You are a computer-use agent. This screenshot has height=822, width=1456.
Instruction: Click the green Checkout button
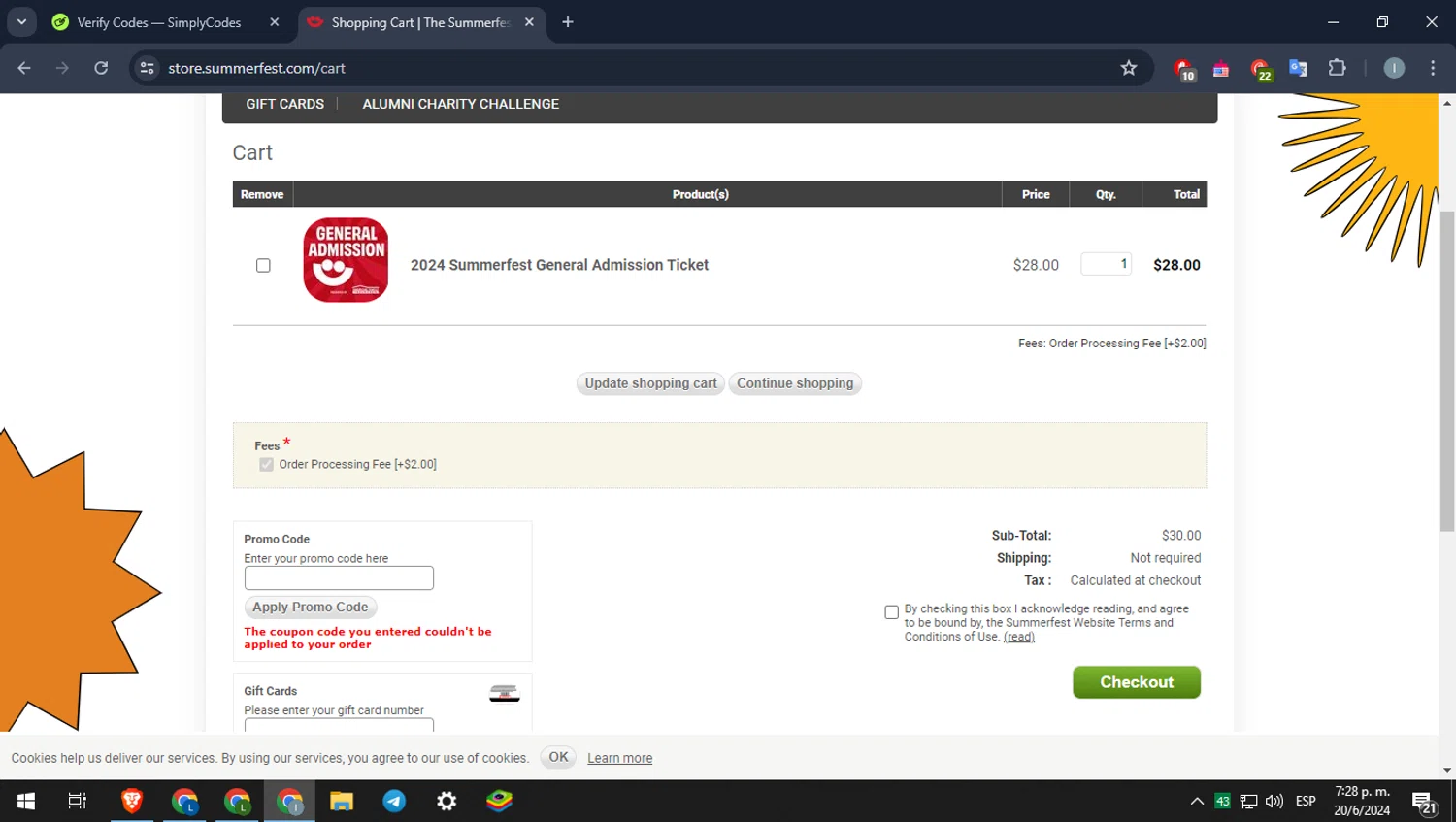pyautogui.click(x=1137, y=682)
